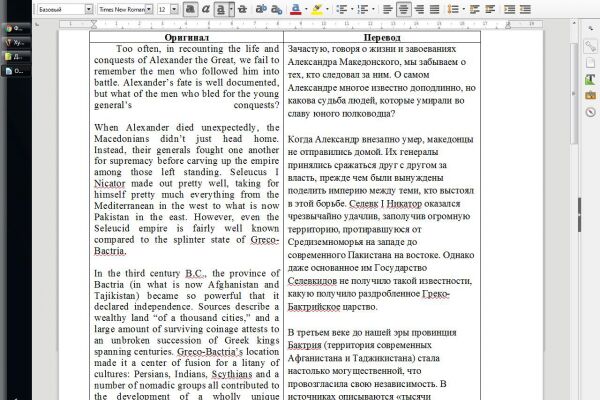600x400 pixels.
Task: Click vertical scrollbar up arrow
Action: [574, 24]
